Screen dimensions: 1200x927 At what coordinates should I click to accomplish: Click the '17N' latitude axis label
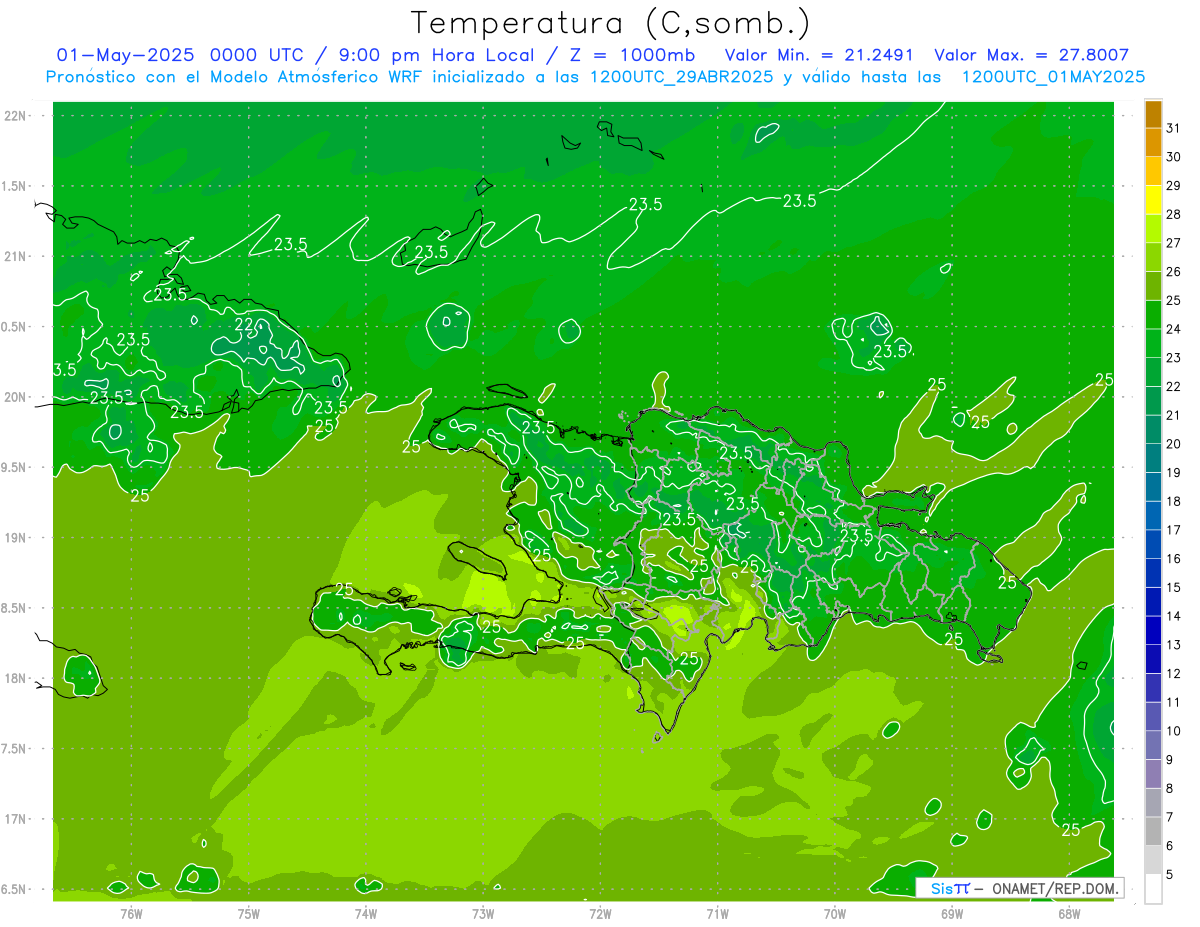coord(16,819)
